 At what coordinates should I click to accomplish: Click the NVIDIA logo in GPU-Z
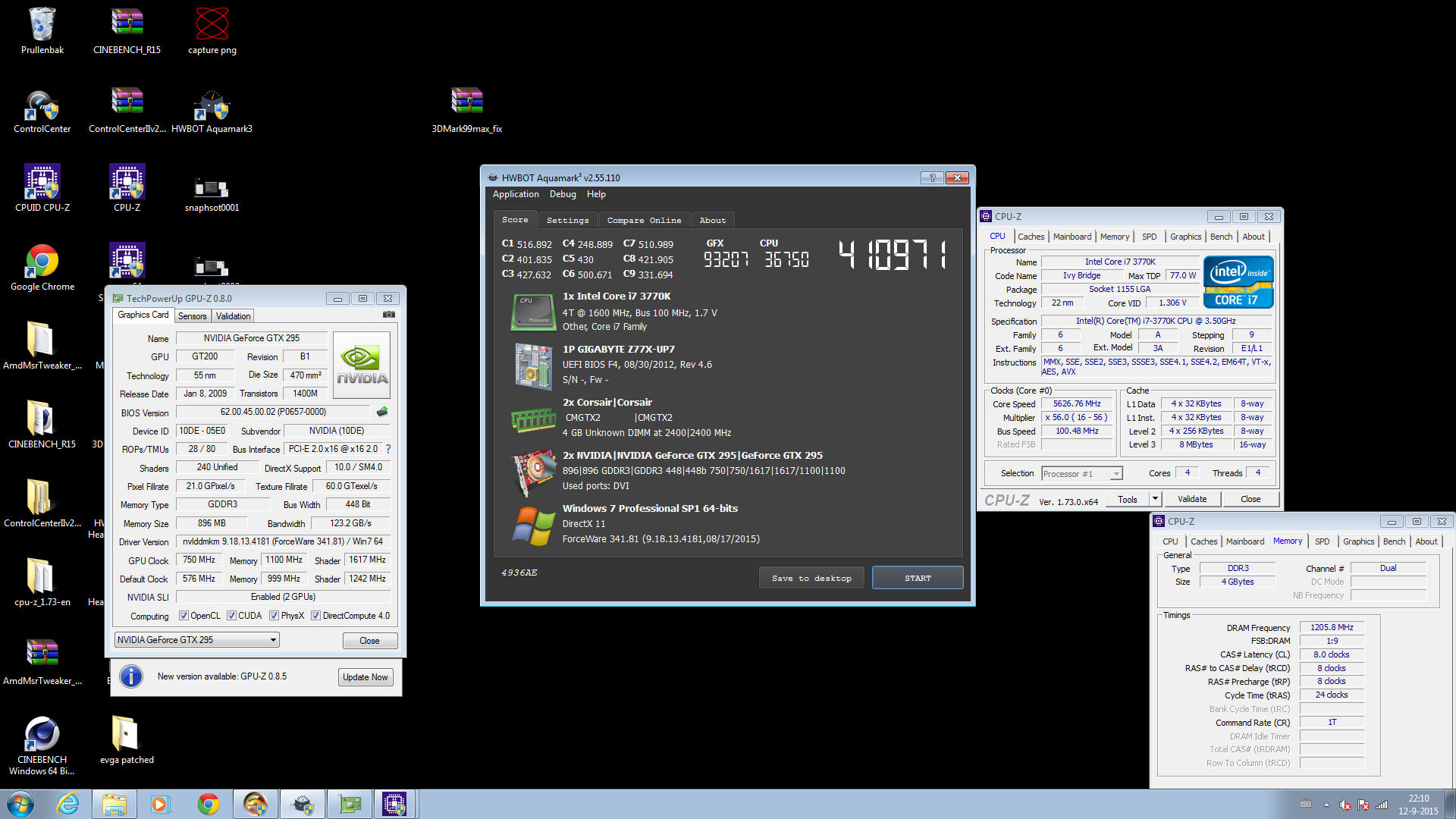[x=362, y=365]
